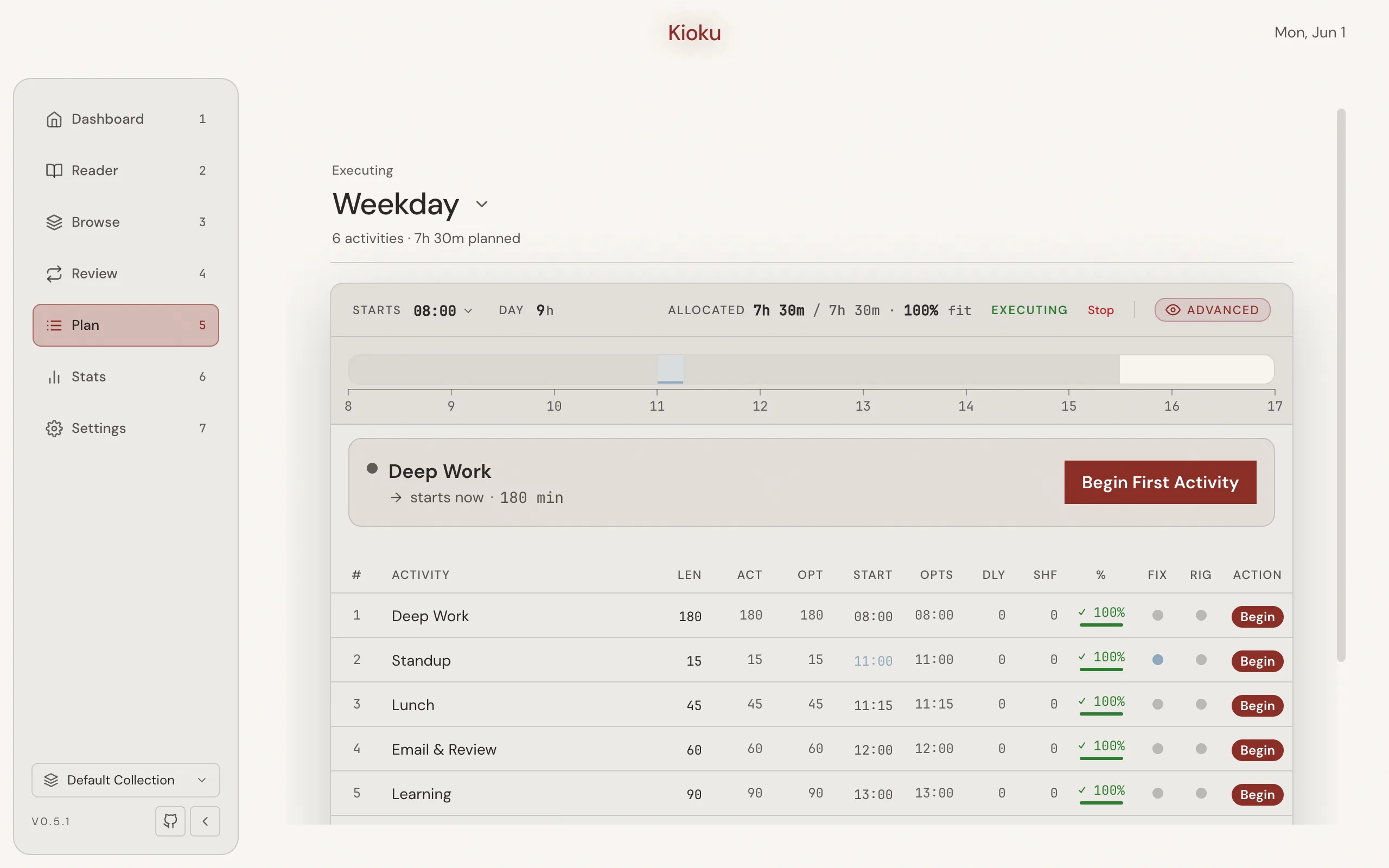1389x868 pixels.
Task: Open the Review section
Action: 126,274
